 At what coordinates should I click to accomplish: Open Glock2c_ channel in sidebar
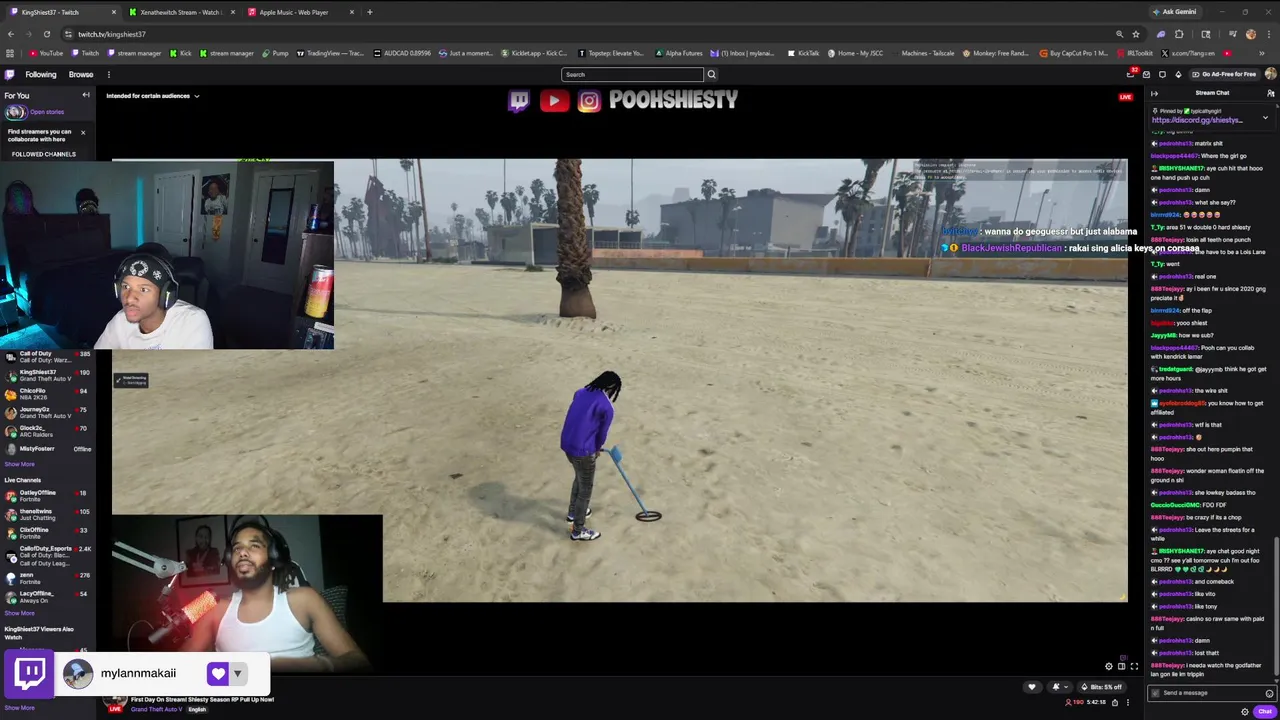pos(48,431)
